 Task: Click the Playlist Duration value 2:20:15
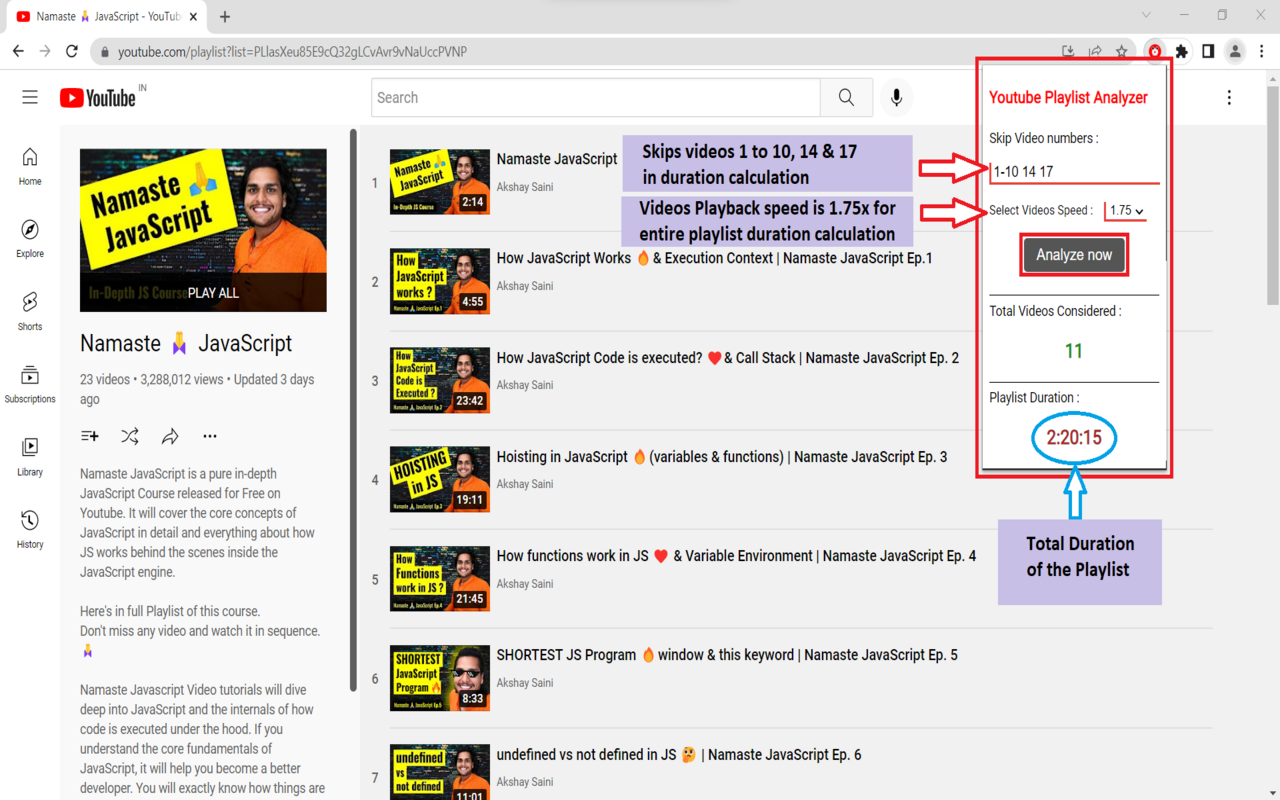coord(1074,438)
